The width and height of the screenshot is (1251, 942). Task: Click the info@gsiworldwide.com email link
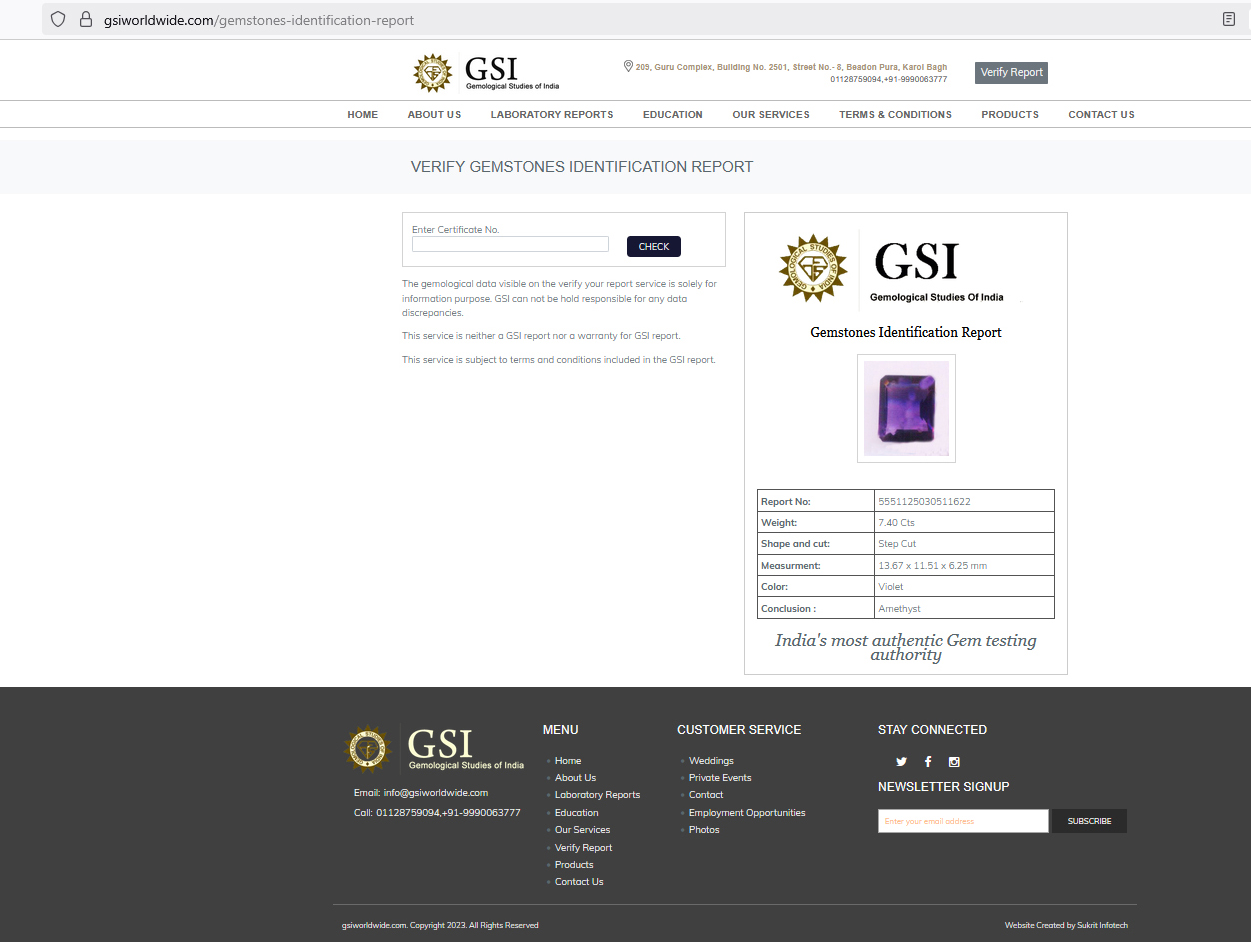point(436,793)
